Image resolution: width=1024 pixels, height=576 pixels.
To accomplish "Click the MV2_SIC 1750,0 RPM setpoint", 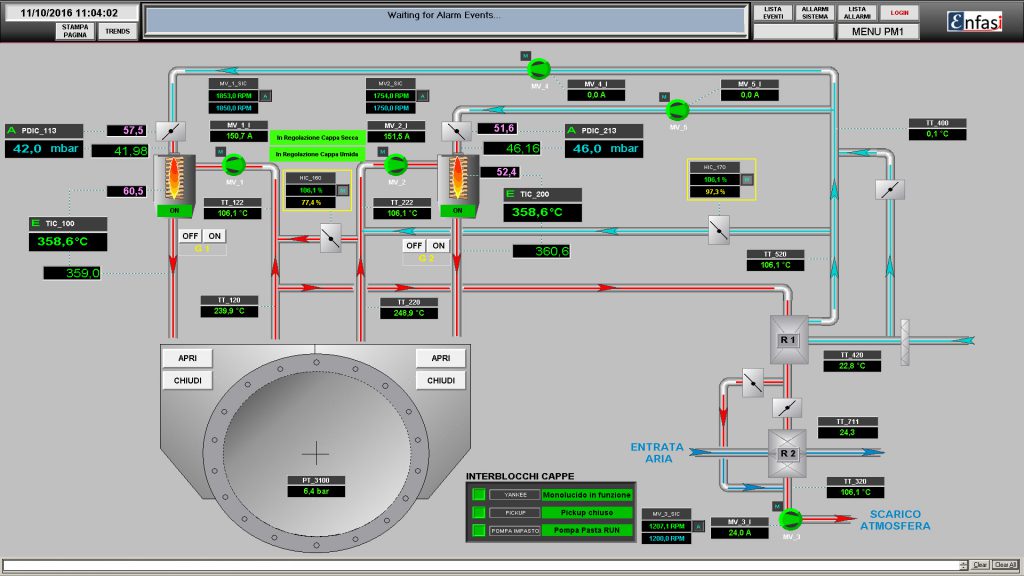I will (391, 108).
